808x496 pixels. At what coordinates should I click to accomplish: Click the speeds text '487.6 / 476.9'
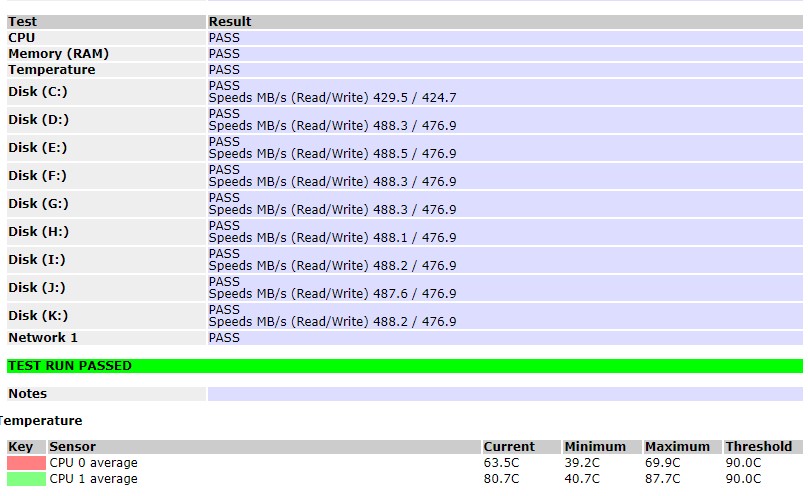pos(415,294)
